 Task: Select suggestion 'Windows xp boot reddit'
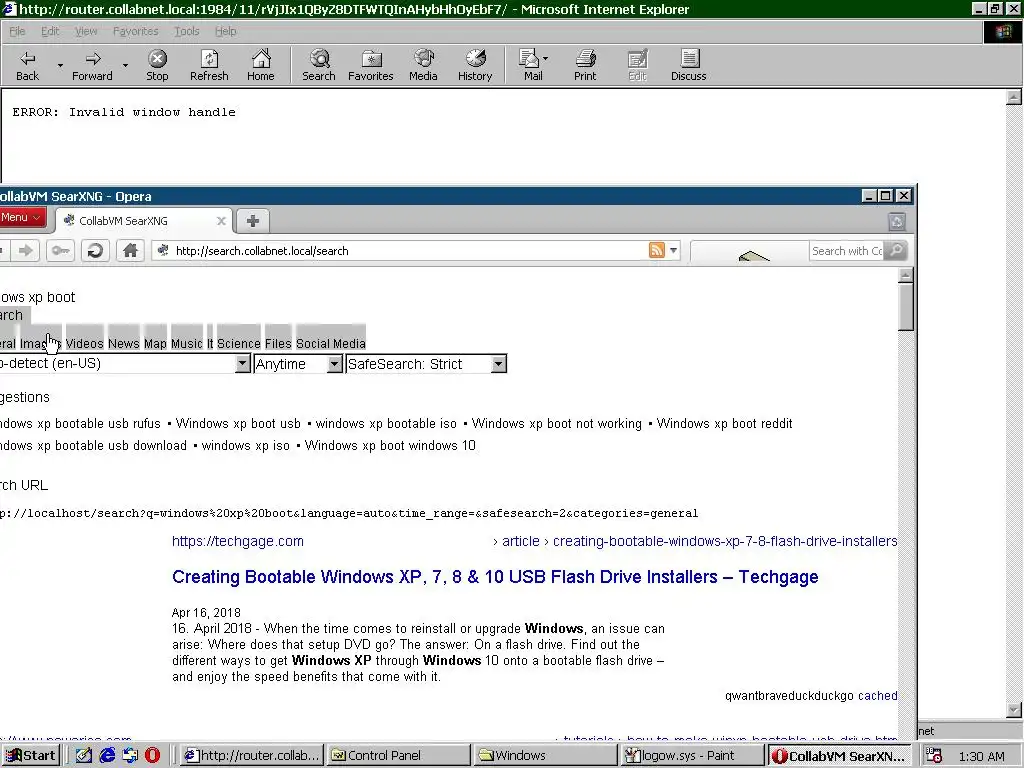[724, 423]
